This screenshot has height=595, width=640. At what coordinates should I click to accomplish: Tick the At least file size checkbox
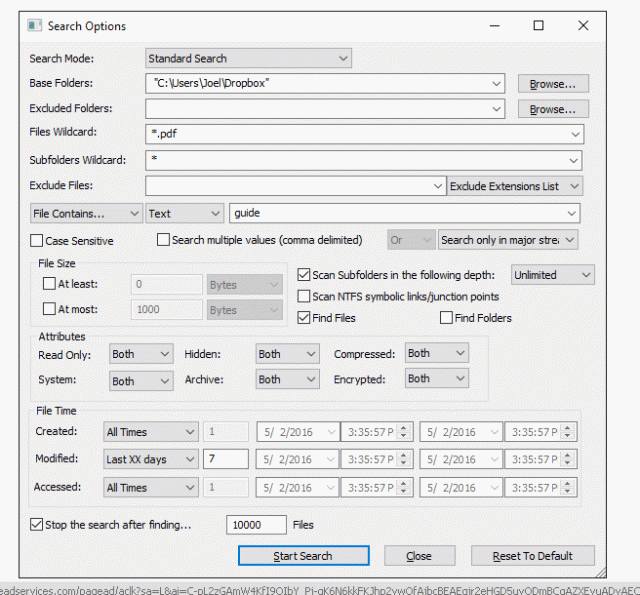[x=49, y=285]
